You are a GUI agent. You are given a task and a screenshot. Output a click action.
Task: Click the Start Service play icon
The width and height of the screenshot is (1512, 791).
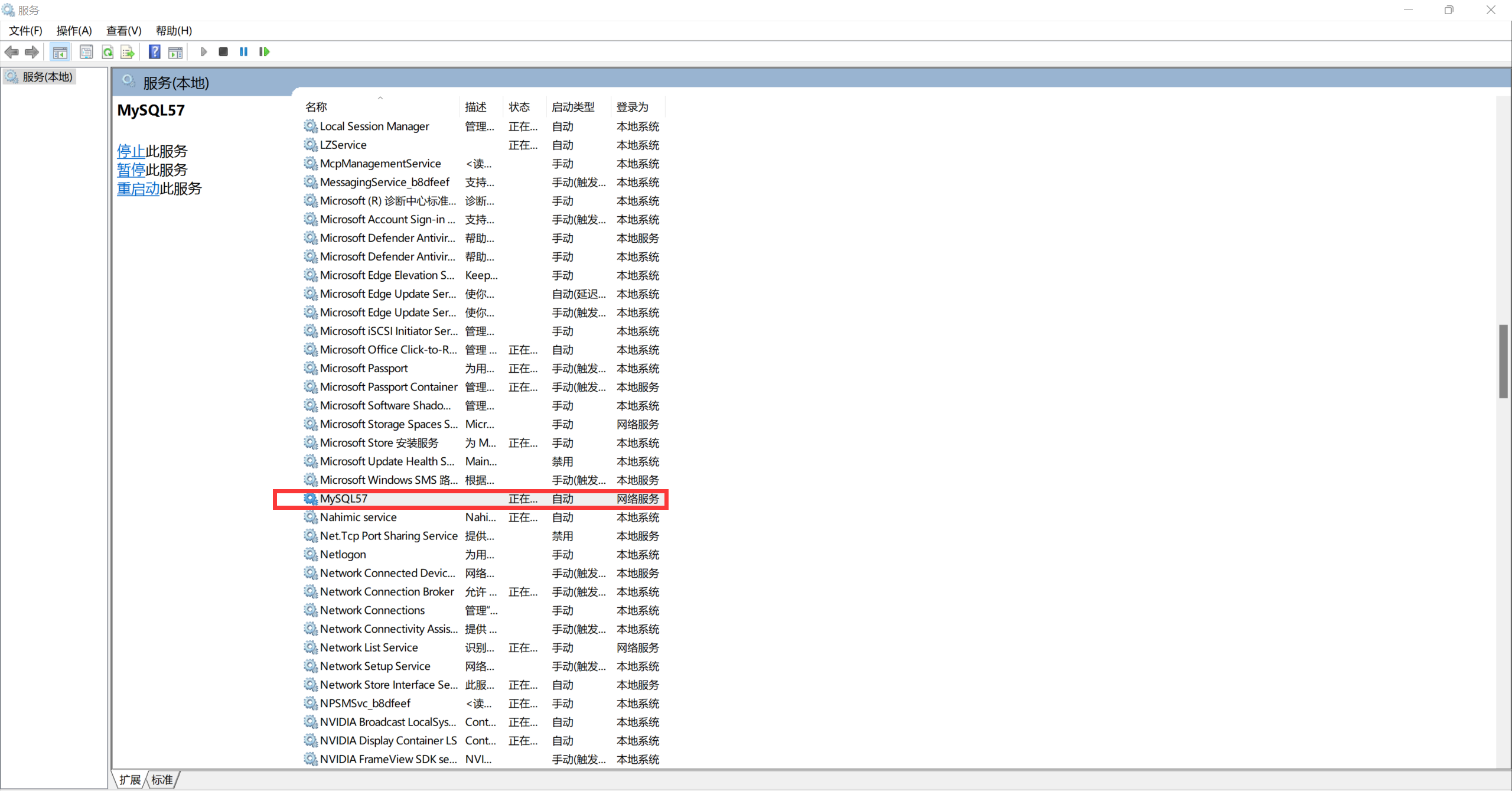tap(204, 52)
